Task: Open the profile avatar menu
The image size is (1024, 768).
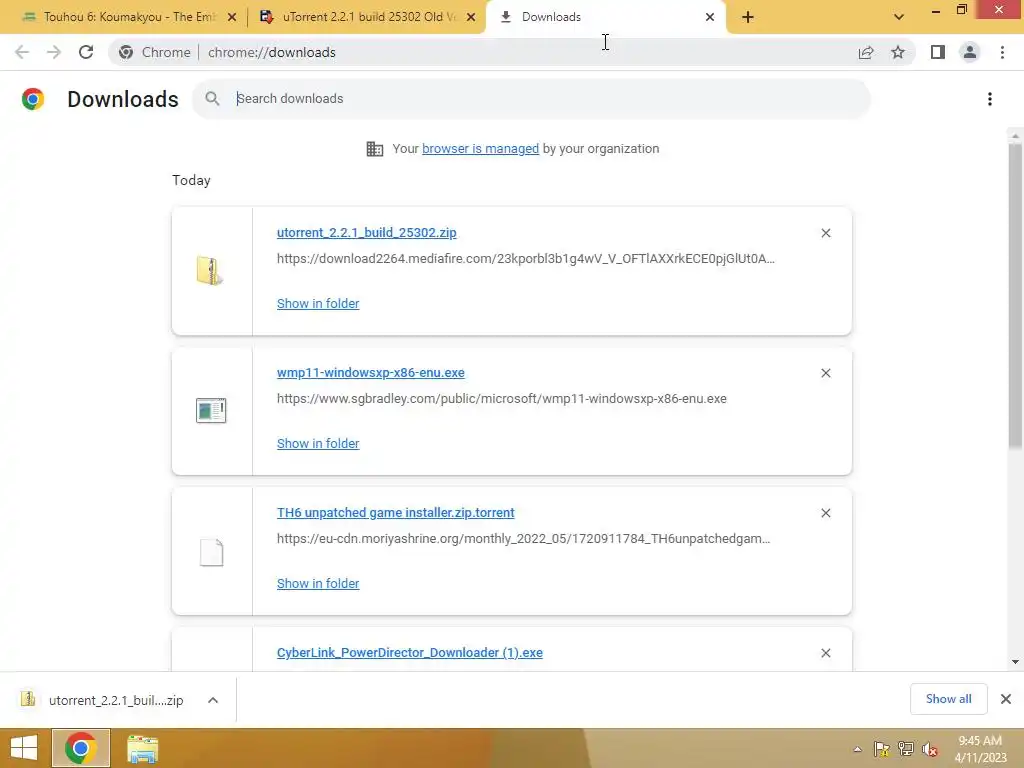Action: [x=970, y=52]
